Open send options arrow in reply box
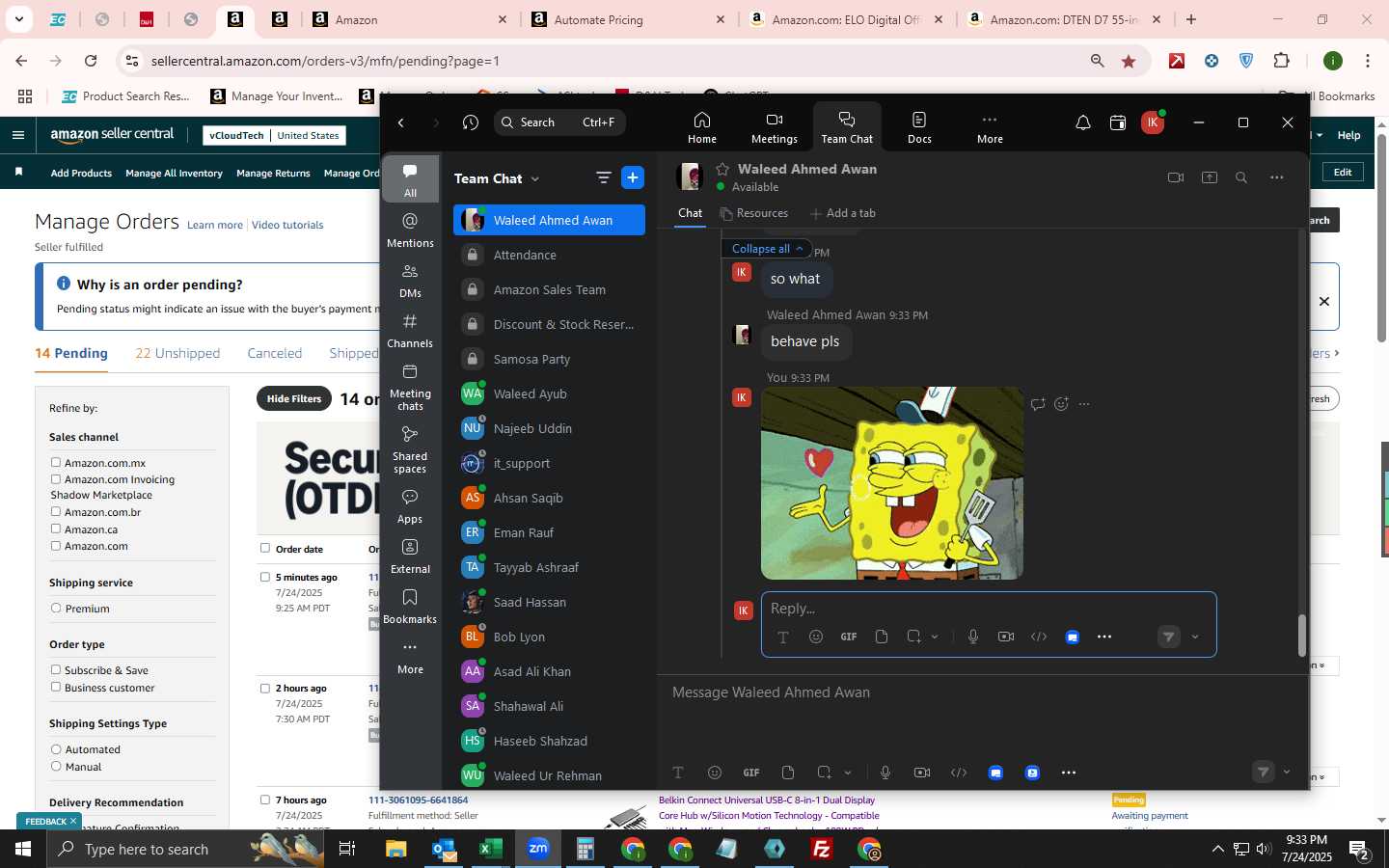1389x868 pixels. click(x=1195, y=637)
